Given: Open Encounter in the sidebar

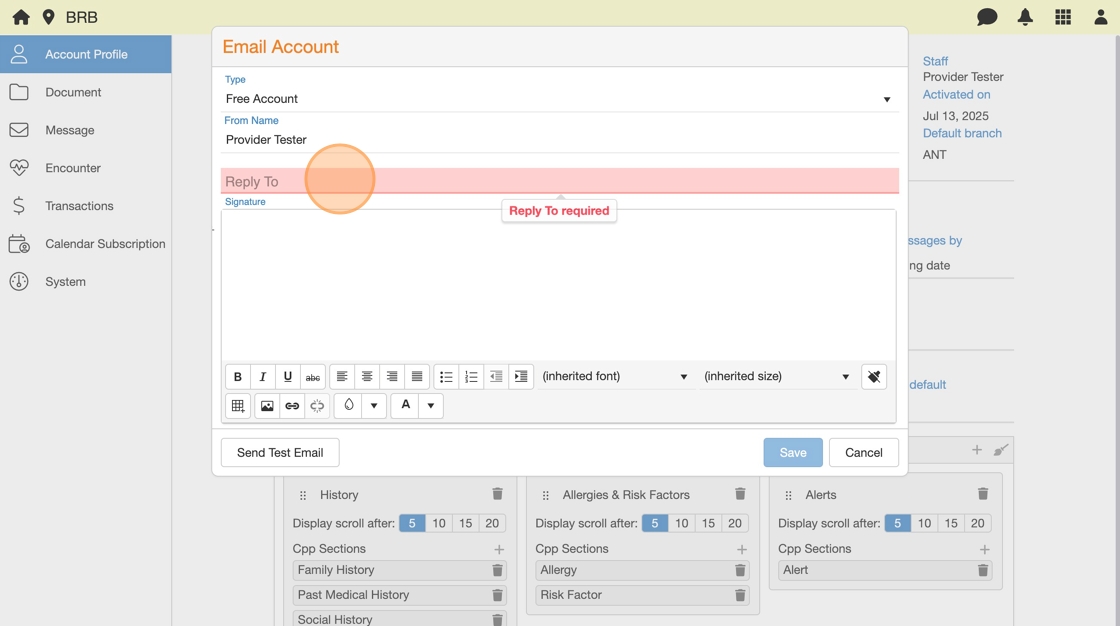Looking at the screenshot, I should 73,168.
